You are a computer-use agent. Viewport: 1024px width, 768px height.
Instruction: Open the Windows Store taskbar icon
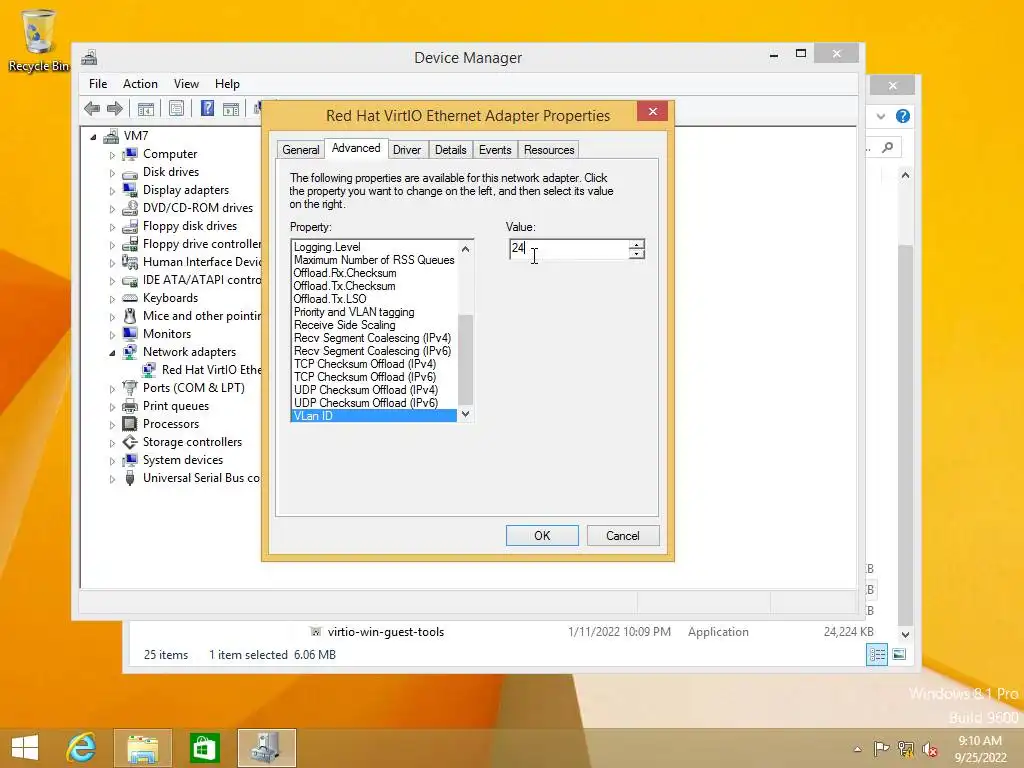(x=204, y=748)
